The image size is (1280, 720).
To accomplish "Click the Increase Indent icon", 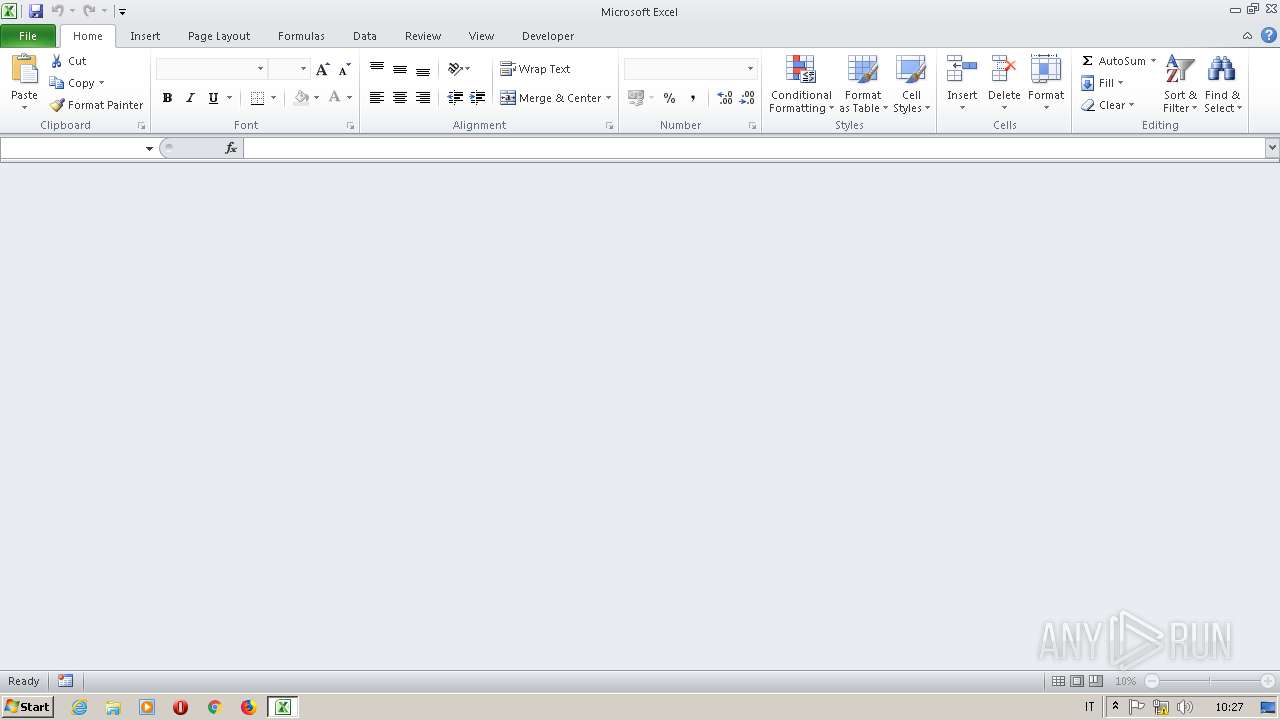I will point(478,98).
